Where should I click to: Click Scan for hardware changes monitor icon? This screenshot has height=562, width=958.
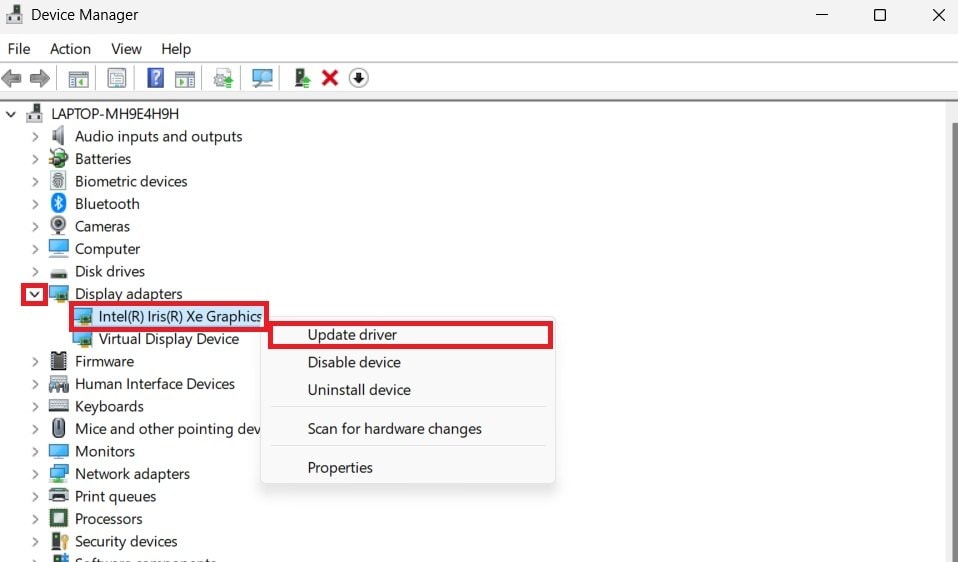262,78
